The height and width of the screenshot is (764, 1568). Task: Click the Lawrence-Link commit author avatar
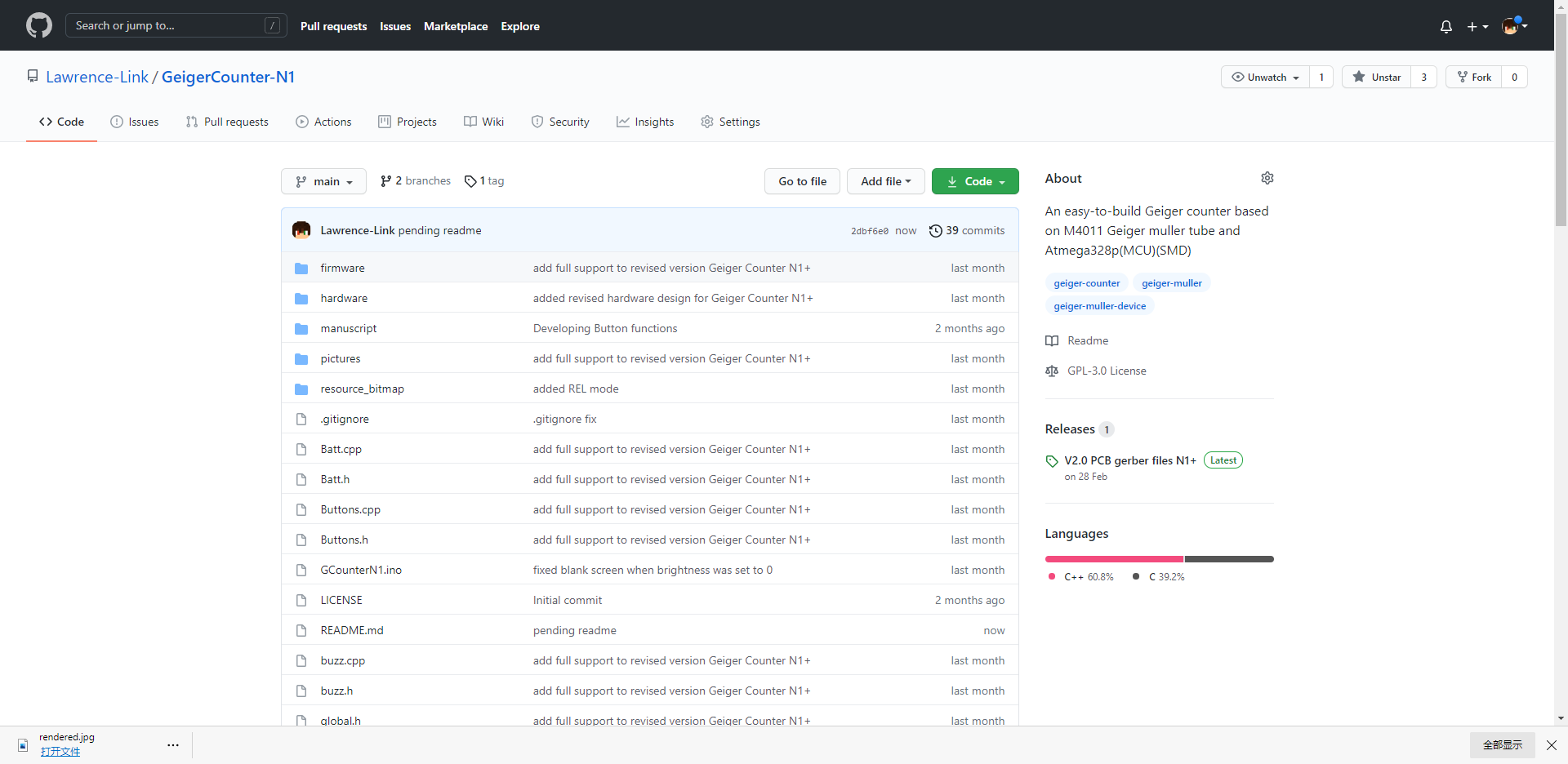[x=301, y=230]
